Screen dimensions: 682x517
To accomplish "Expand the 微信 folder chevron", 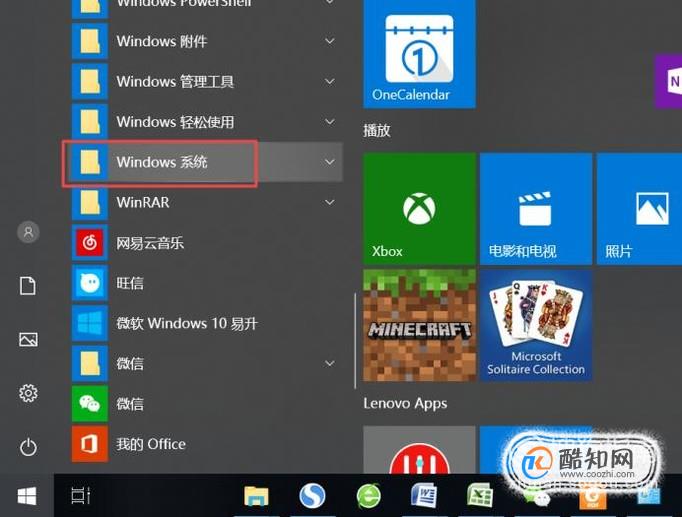I will coord(330,364).
